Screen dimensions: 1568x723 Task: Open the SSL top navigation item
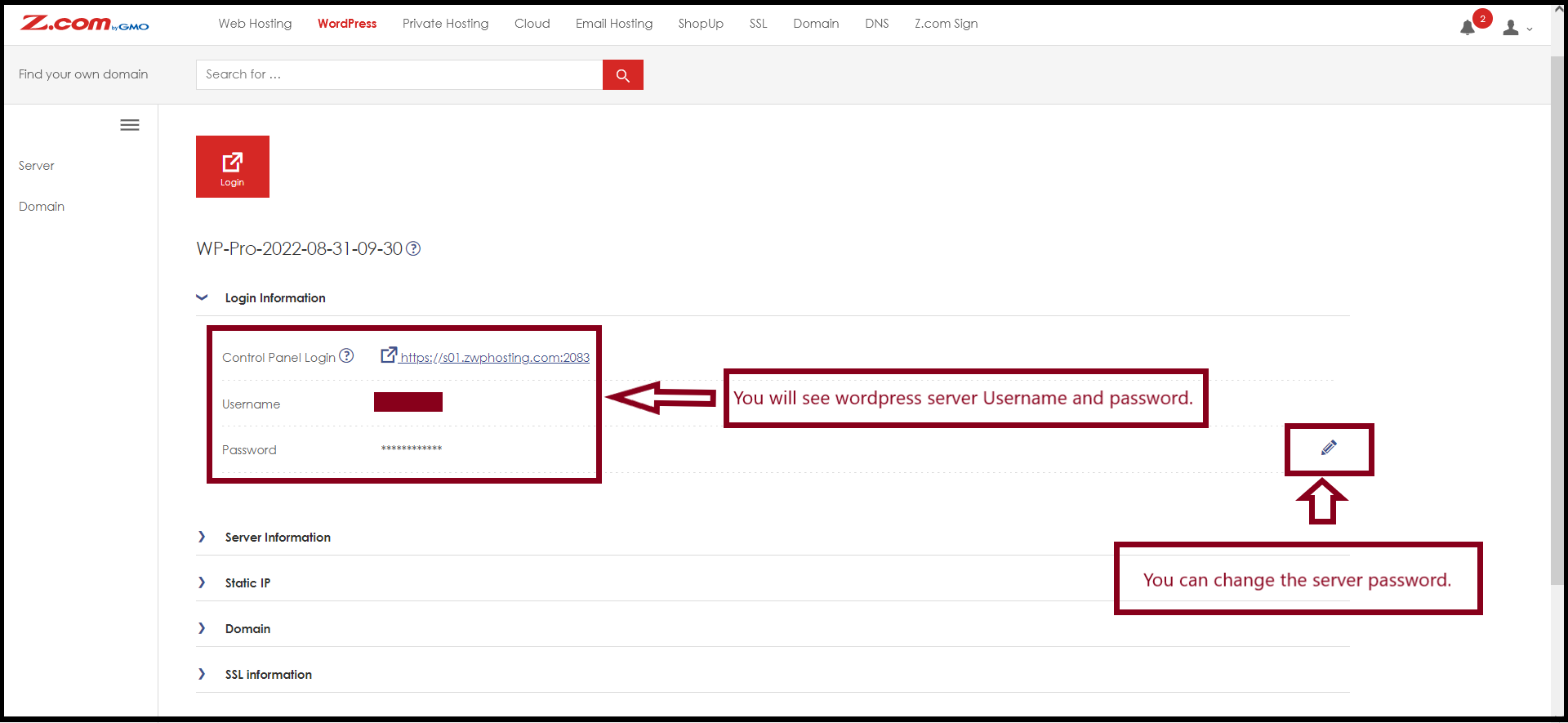pyautogui.click(x=759, y=24)
